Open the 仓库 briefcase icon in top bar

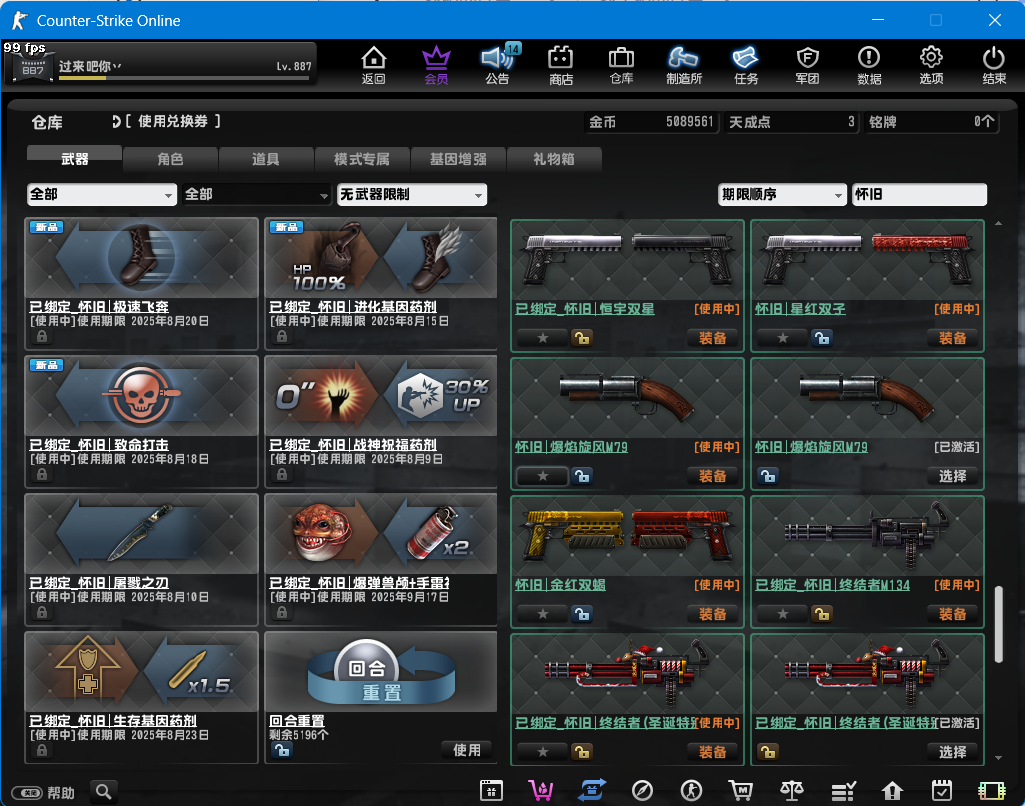coord(621,65)
